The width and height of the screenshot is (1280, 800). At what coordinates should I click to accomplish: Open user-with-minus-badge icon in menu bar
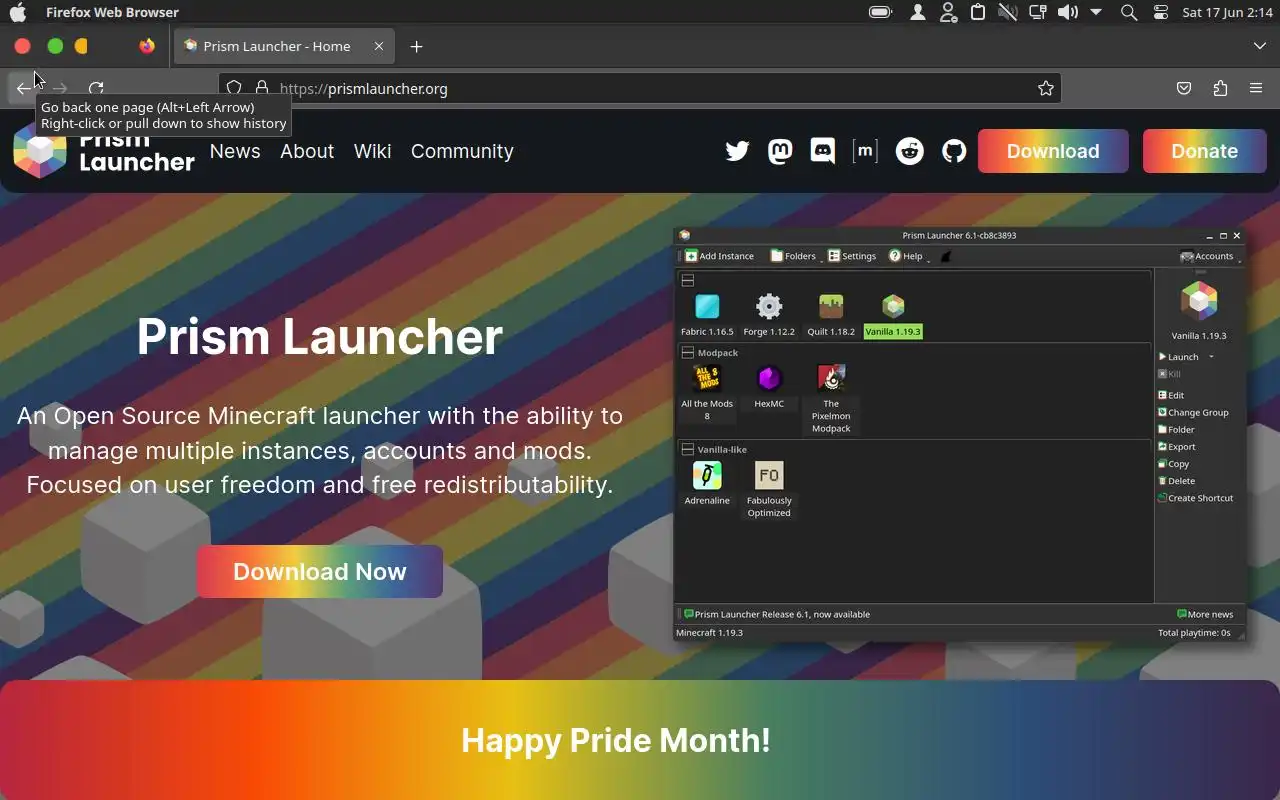pyautogui.click(x=948, y=12)
